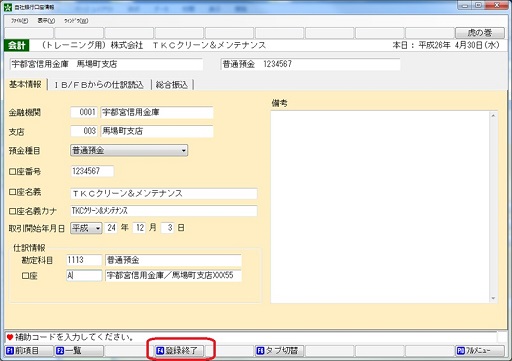Minimize the window
The width and height of the screenshot is (512, 361).
click(464, 5)
